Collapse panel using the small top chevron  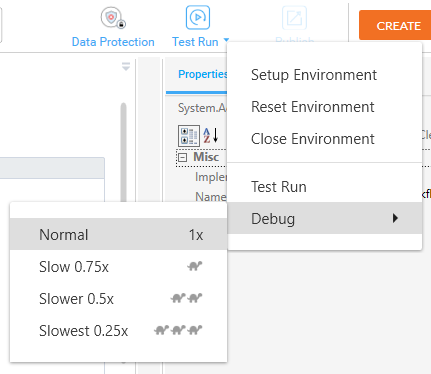126,66
